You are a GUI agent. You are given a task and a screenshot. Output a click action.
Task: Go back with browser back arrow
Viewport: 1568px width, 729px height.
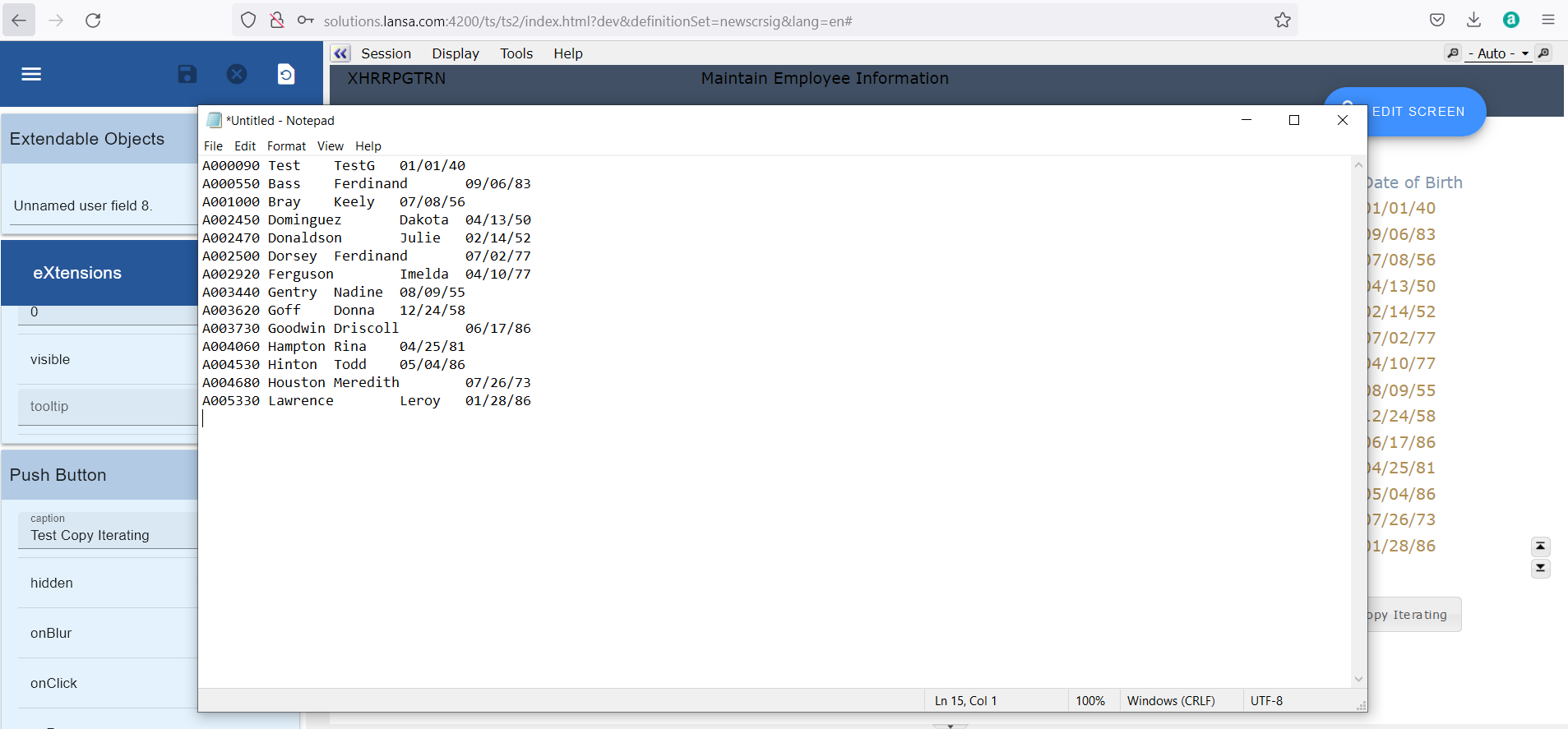pos(19,20)
